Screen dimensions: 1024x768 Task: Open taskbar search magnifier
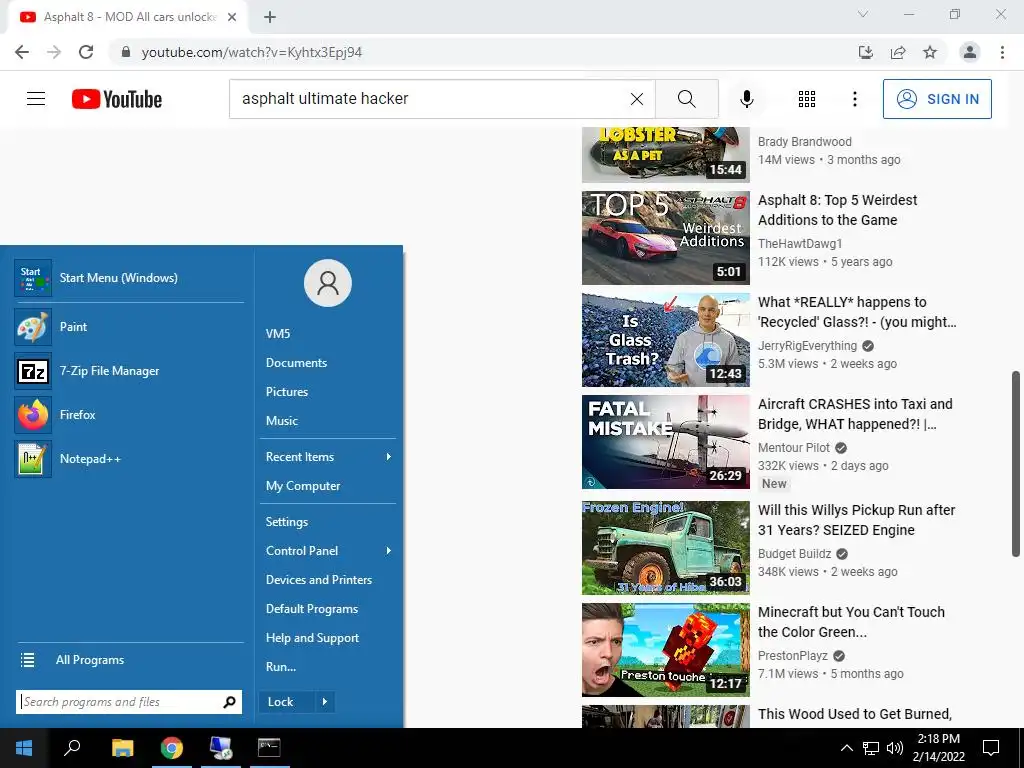[x=72, y=748]
